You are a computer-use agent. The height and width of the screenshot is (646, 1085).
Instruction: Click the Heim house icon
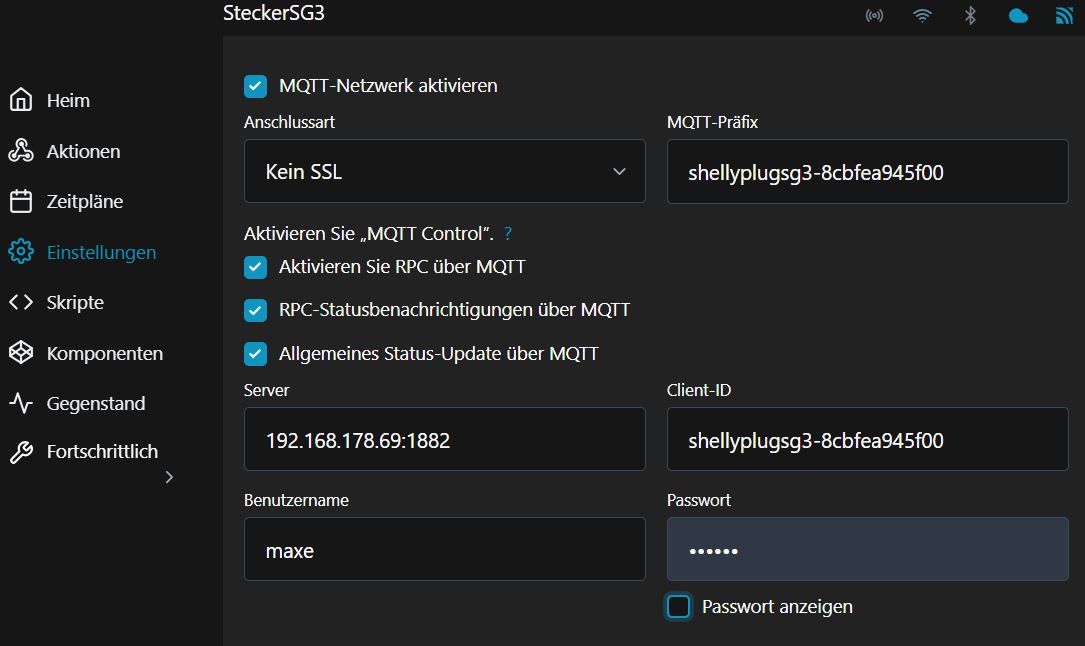(21, 100)
